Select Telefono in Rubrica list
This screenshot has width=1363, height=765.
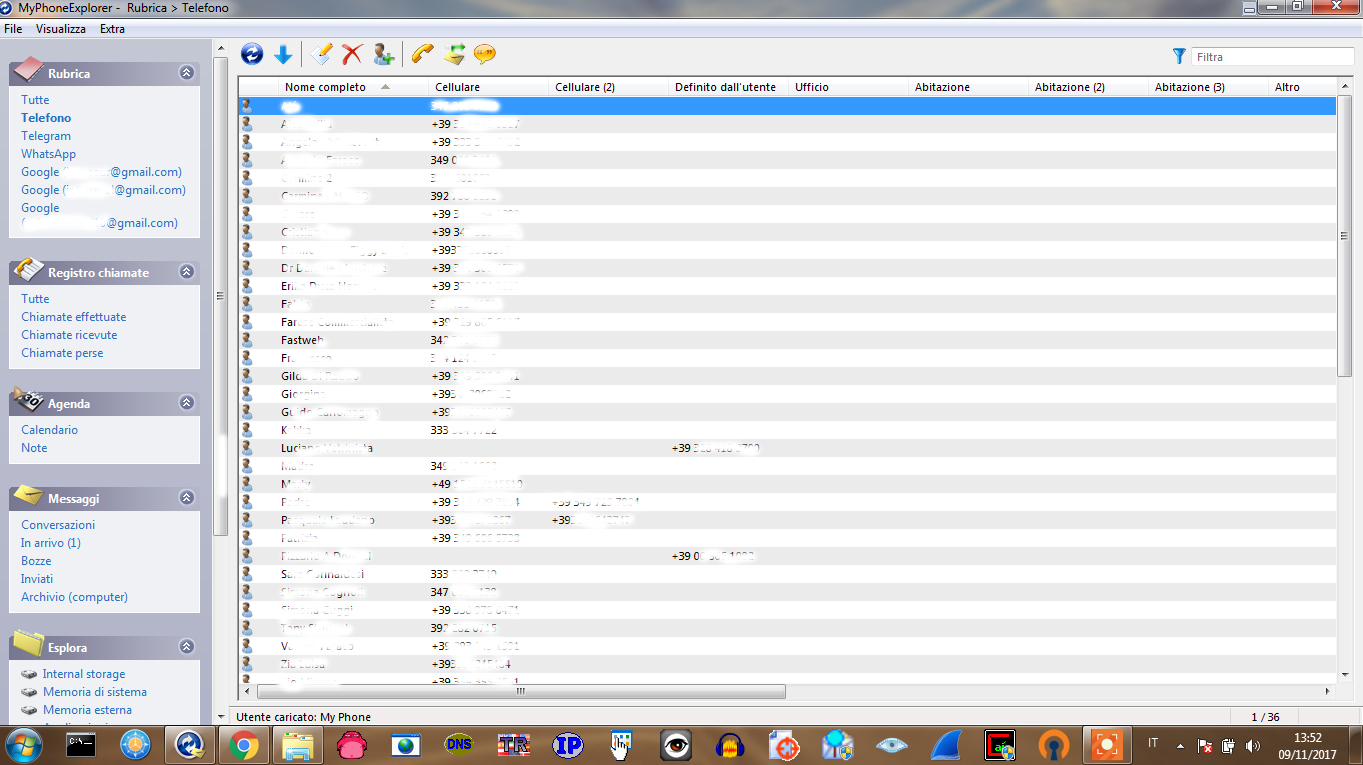pos(46,118)
